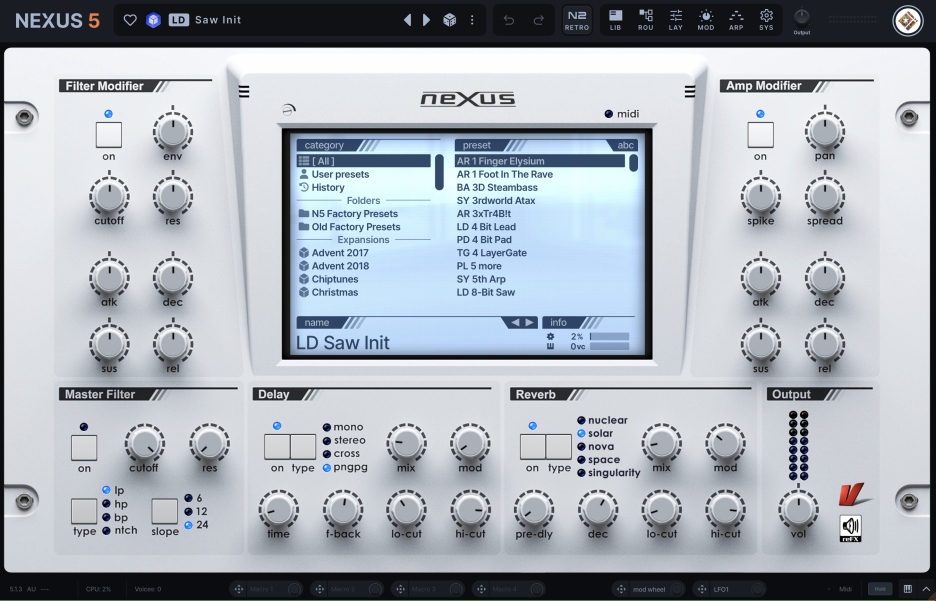Open the ARP arpeggiator tab
This screenshot has width=936, height=601.
coord(736,20)
